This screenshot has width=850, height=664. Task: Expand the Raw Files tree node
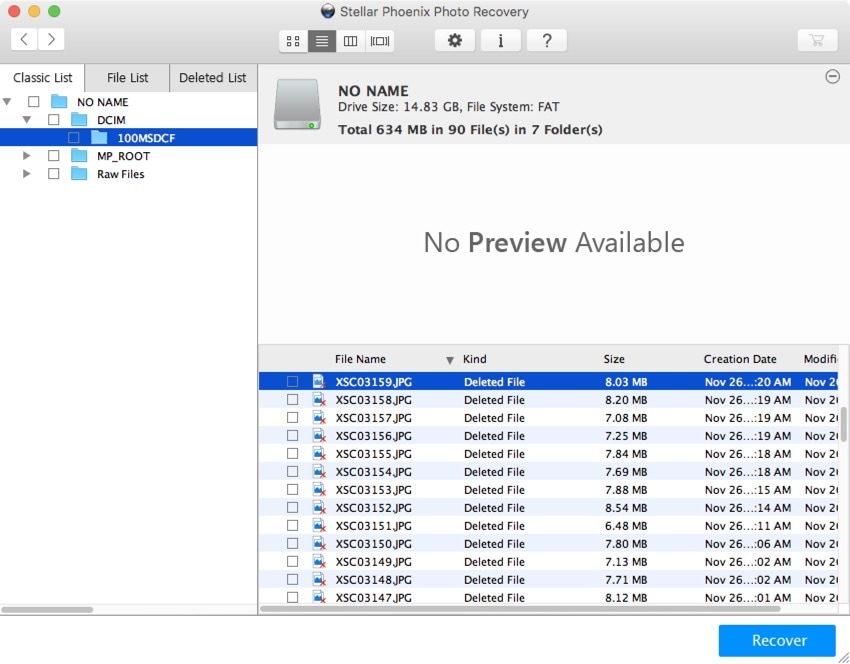(27, 173)
